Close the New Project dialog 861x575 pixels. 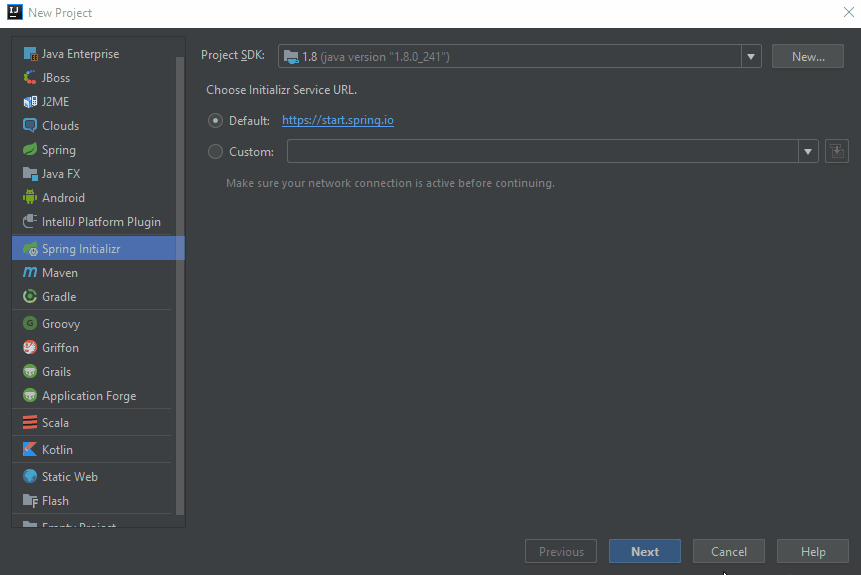848,12
